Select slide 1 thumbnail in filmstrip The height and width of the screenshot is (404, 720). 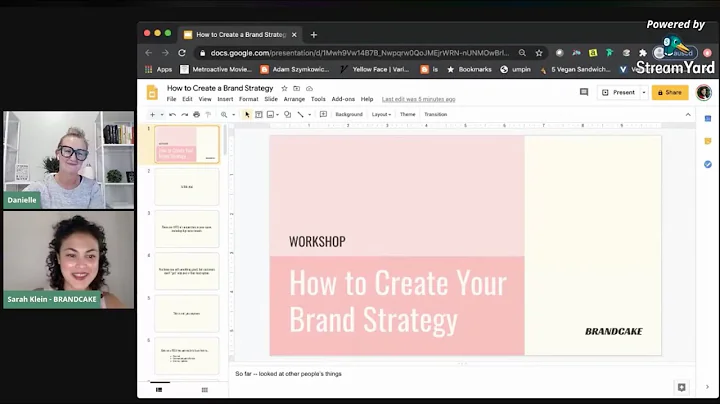coord(187,144)
